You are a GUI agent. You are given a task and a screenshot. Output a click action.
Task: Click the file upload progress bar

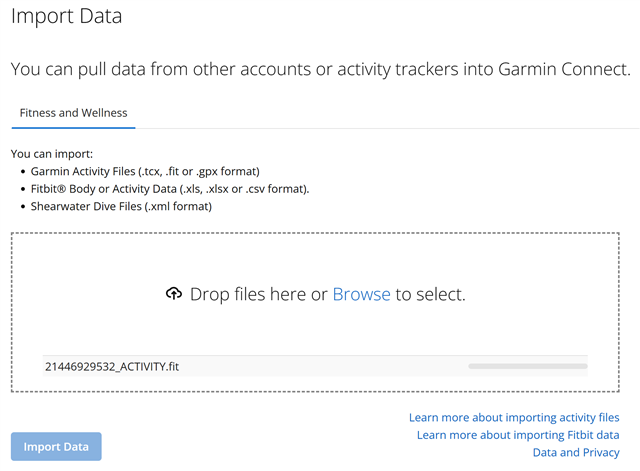[x=527, y=367]
